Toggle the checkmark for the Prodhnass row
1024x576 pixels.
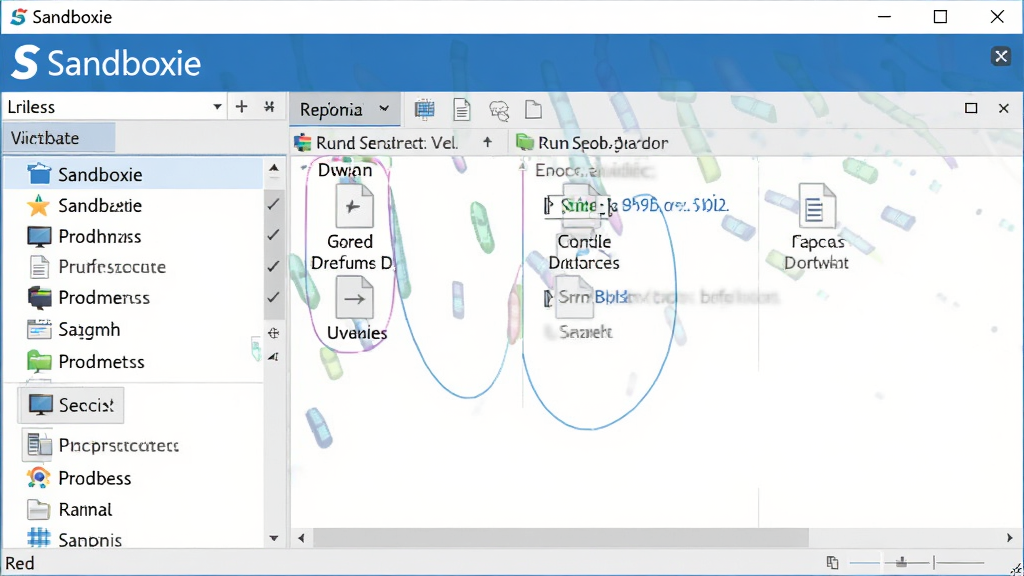point(274,234)
